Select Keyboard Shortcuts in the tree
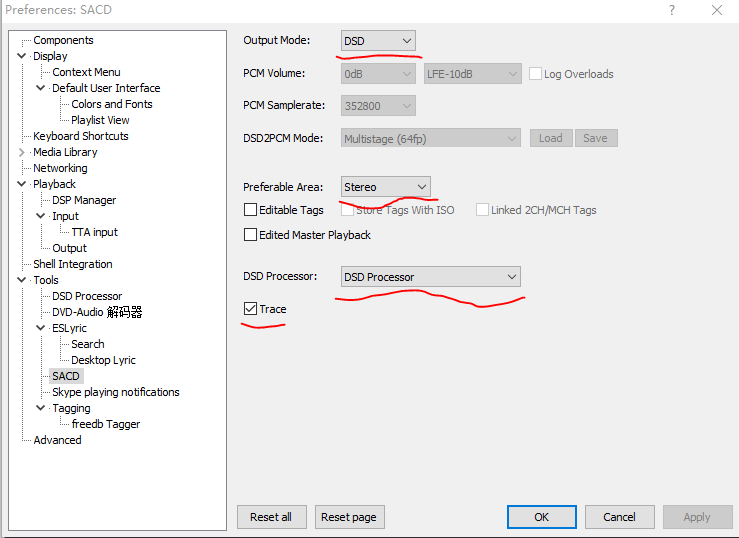739x538 pixels. click(x=80, y=136)
